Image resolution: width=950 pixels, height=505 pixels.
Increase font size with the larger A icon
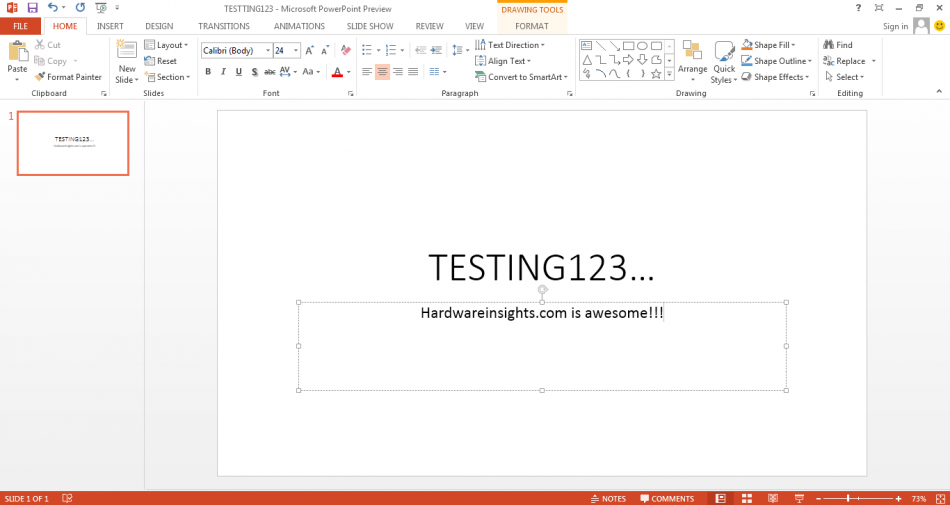[310, 51]
